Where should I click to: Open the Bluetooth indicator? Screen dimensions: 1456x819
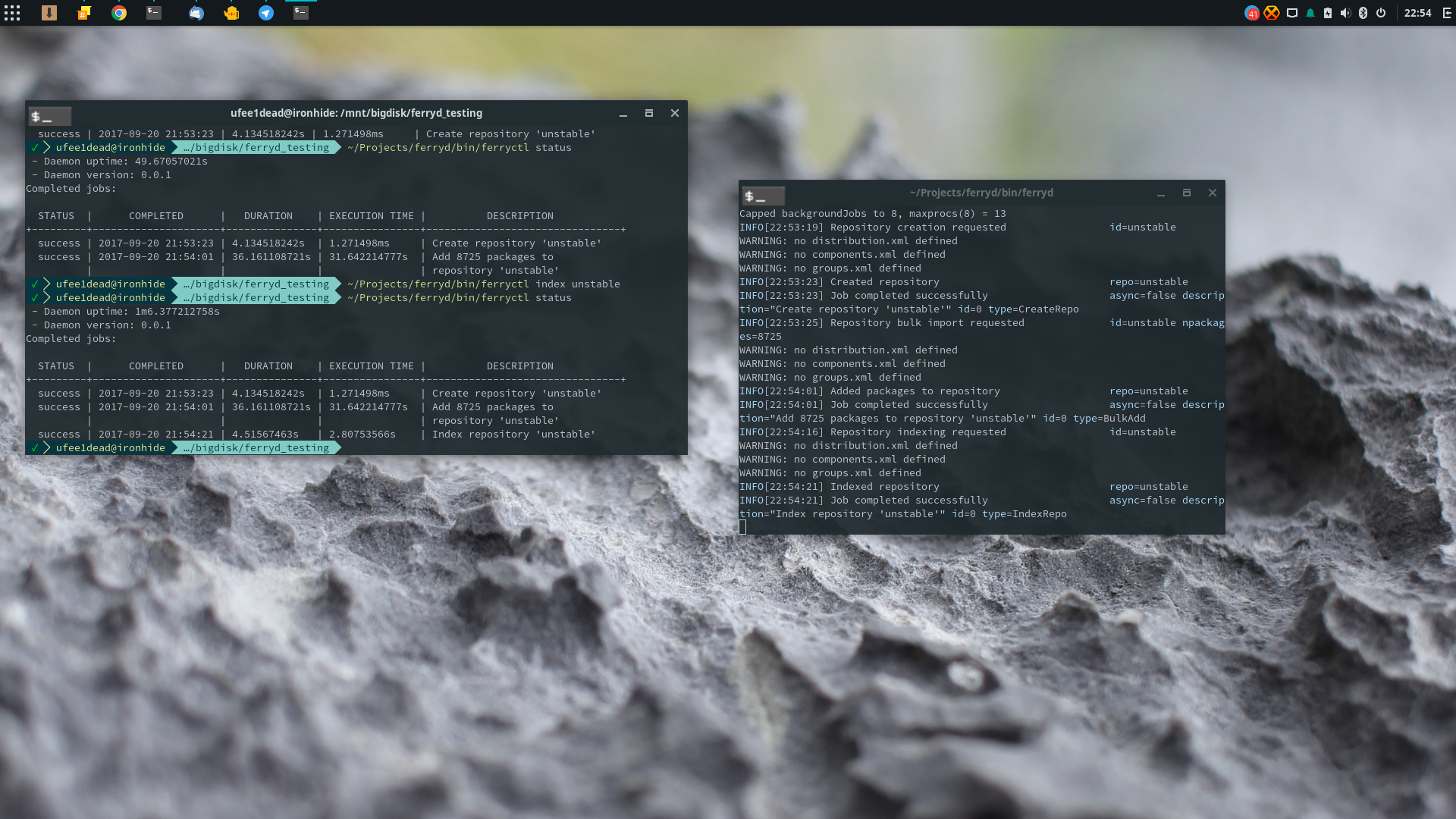click(x=1363, y=13)
